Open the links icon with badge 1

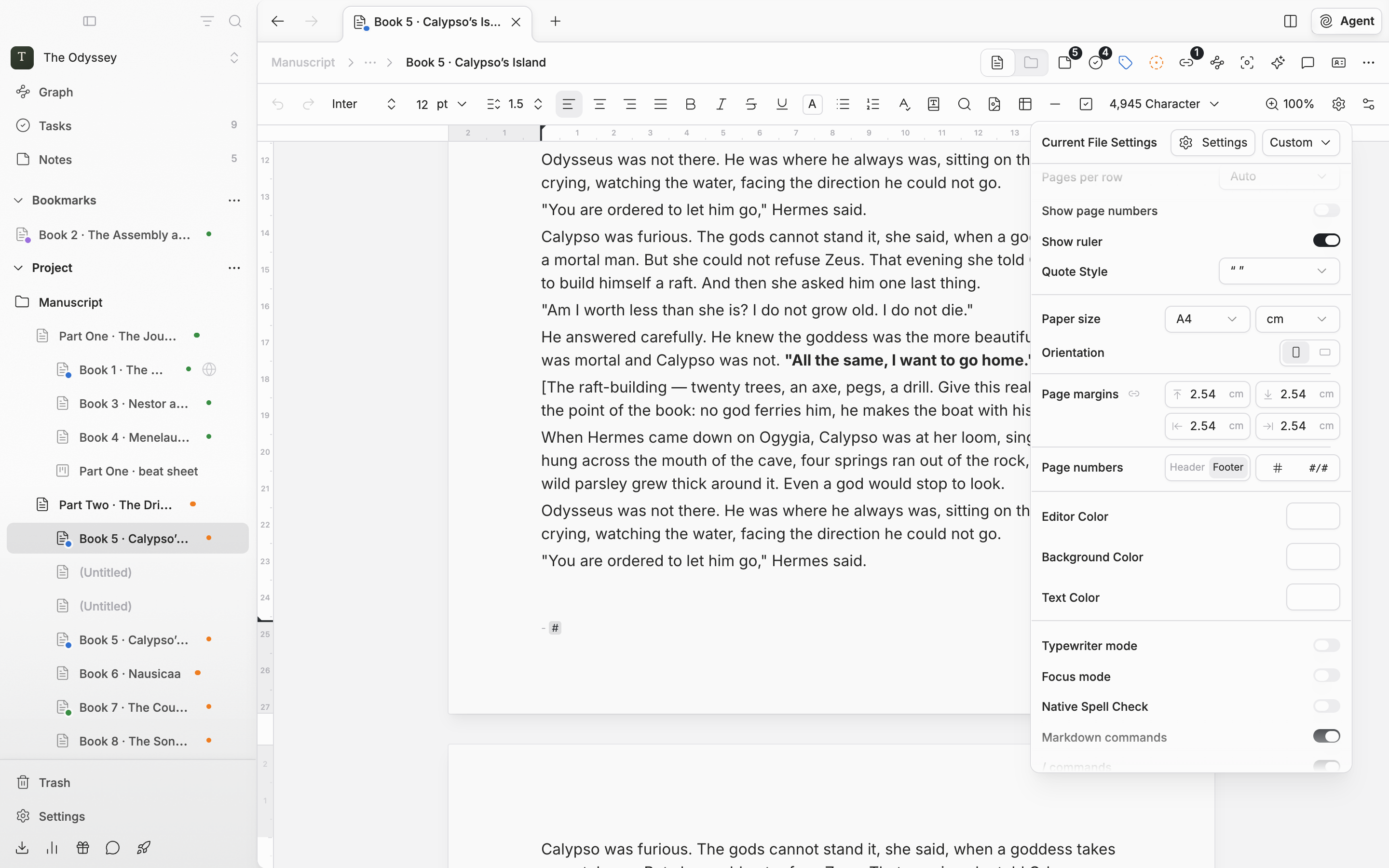coord(1186,63)
